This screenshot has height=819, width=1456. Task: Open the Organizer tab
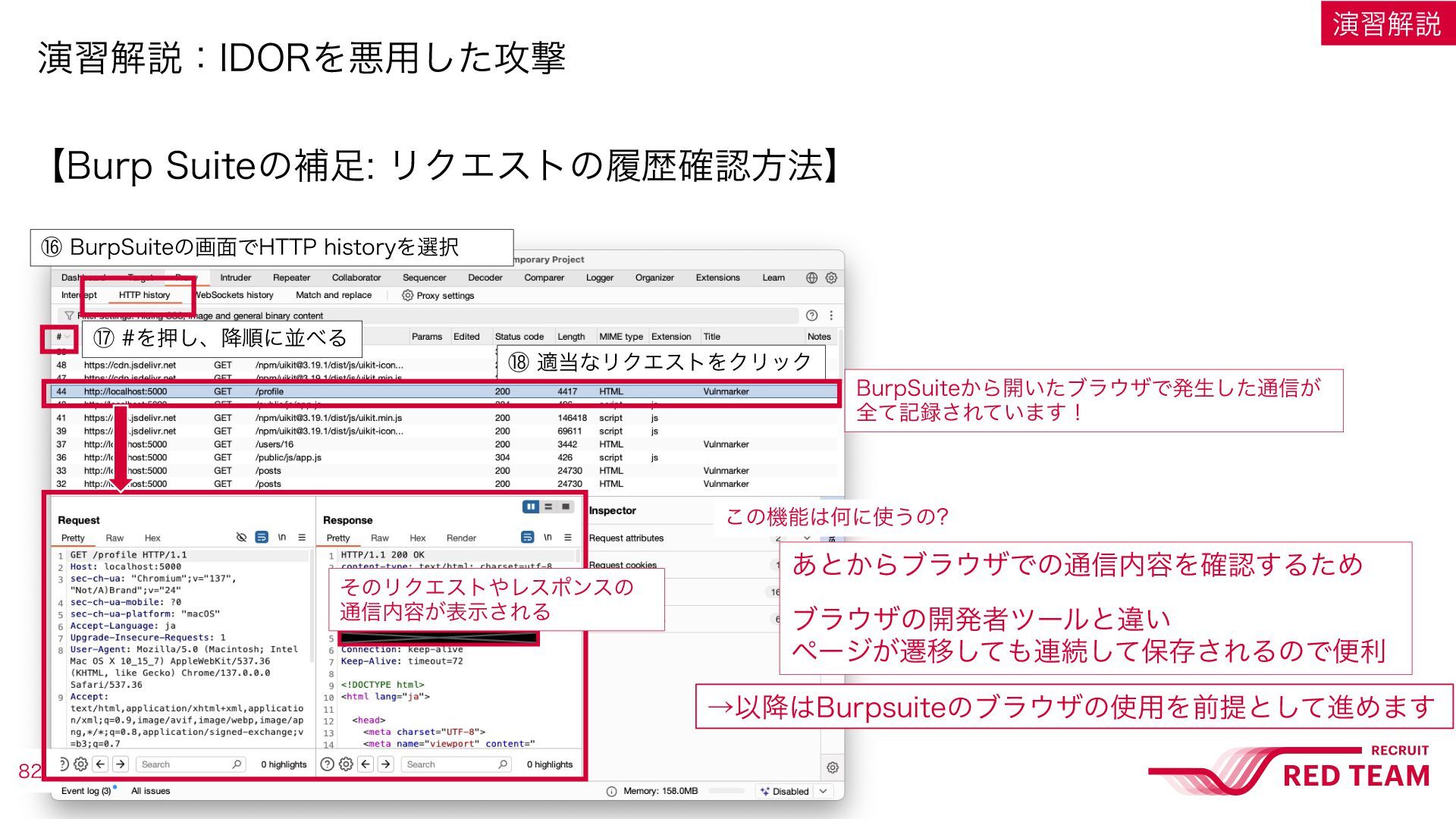(x=654, y=278)
